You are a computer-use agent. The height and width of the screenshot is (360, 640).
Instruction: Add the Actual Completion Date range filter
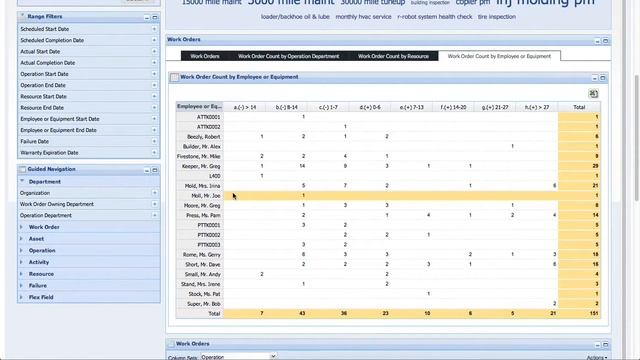pyautogui.click(x=154, y=62)
